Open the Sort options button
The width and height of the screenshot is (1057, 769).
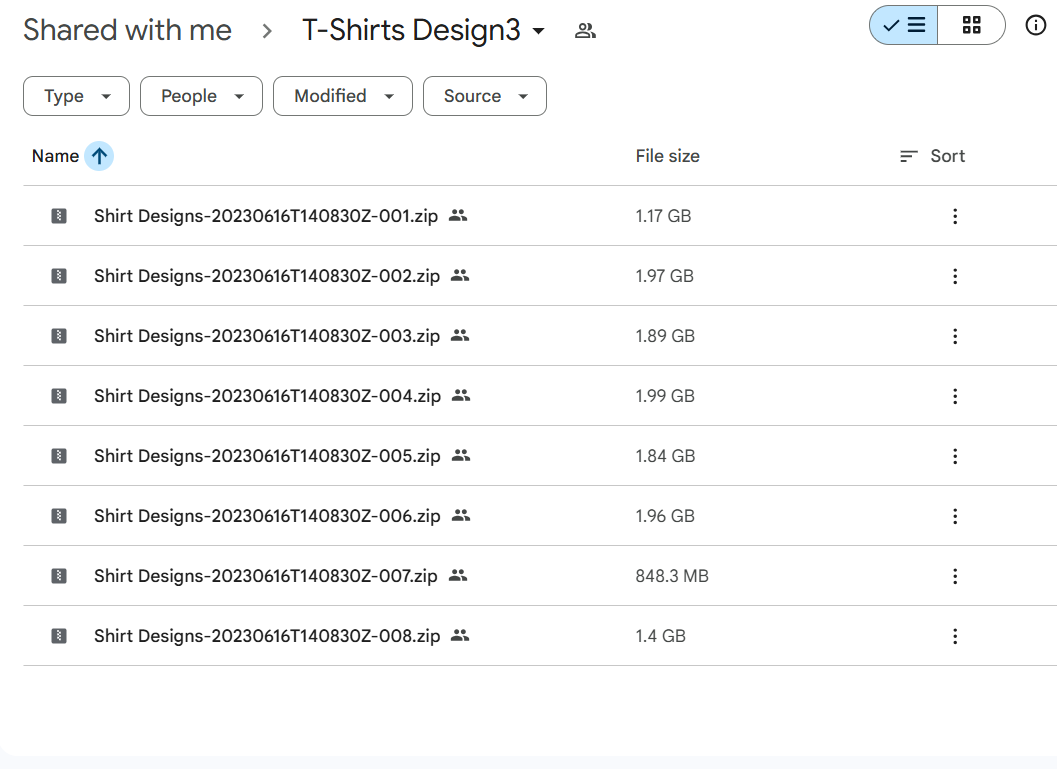[x=932, y=156]
